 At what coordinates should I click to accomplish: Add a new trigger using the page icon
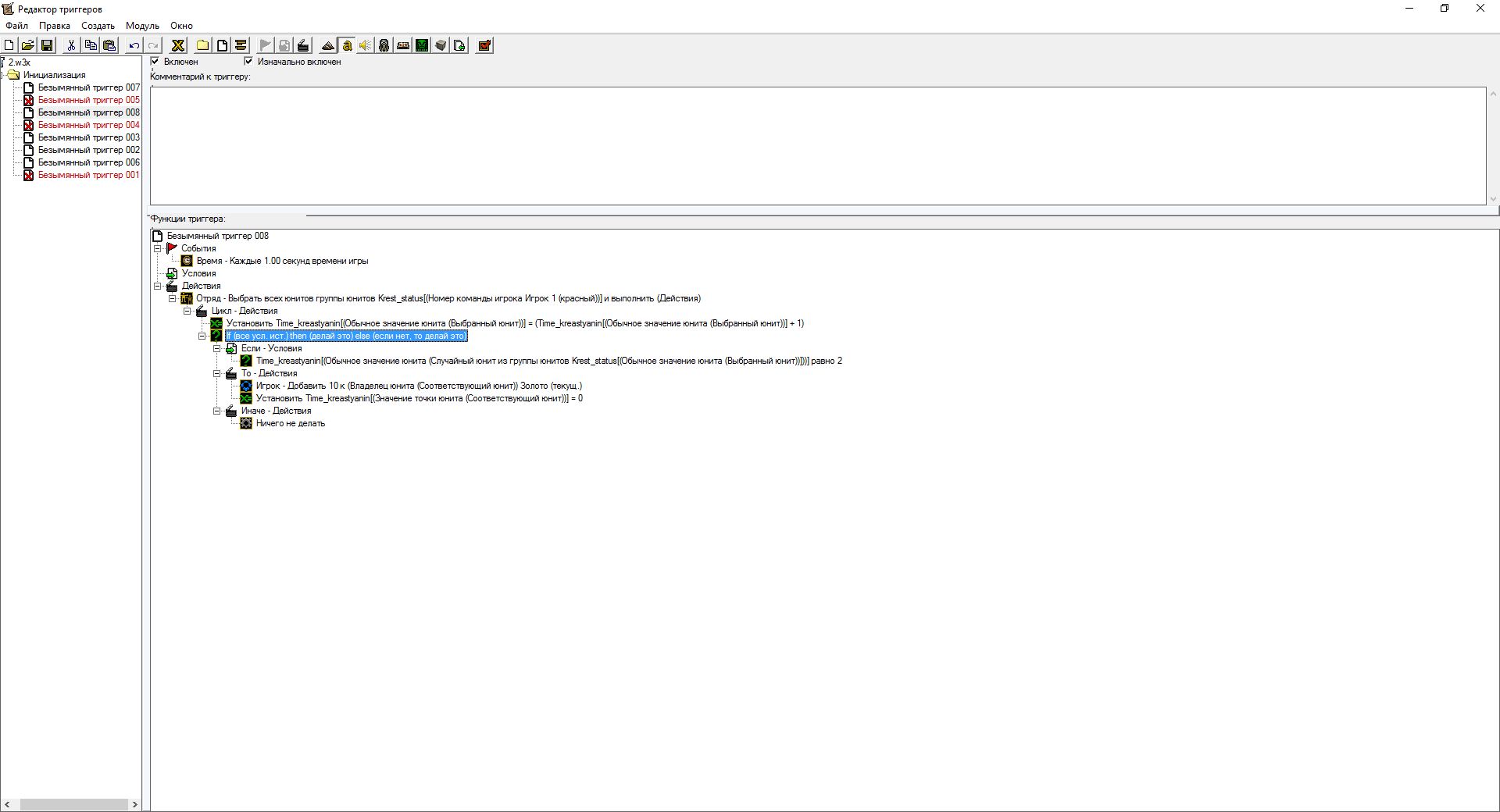click(222, 45)
